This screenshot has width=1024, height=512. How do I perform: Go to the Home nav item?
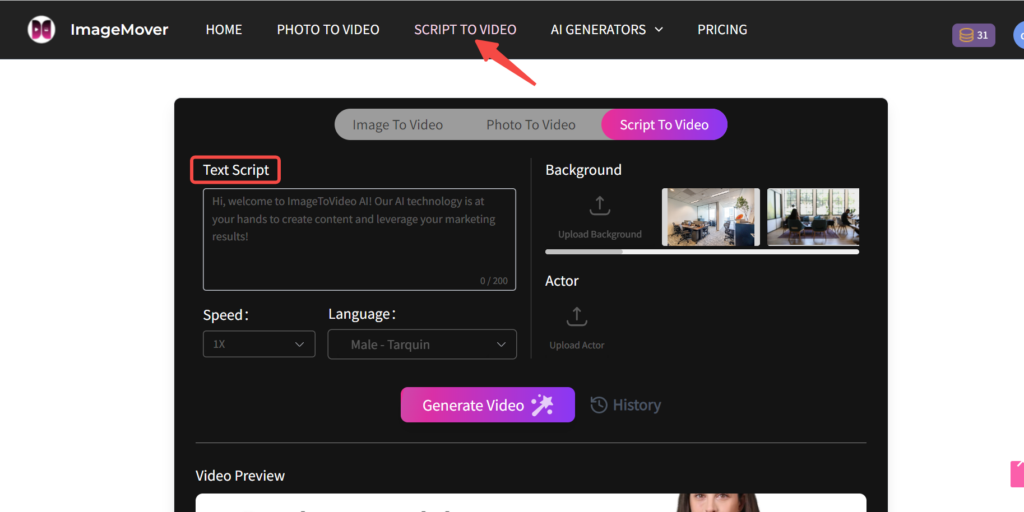224,29
